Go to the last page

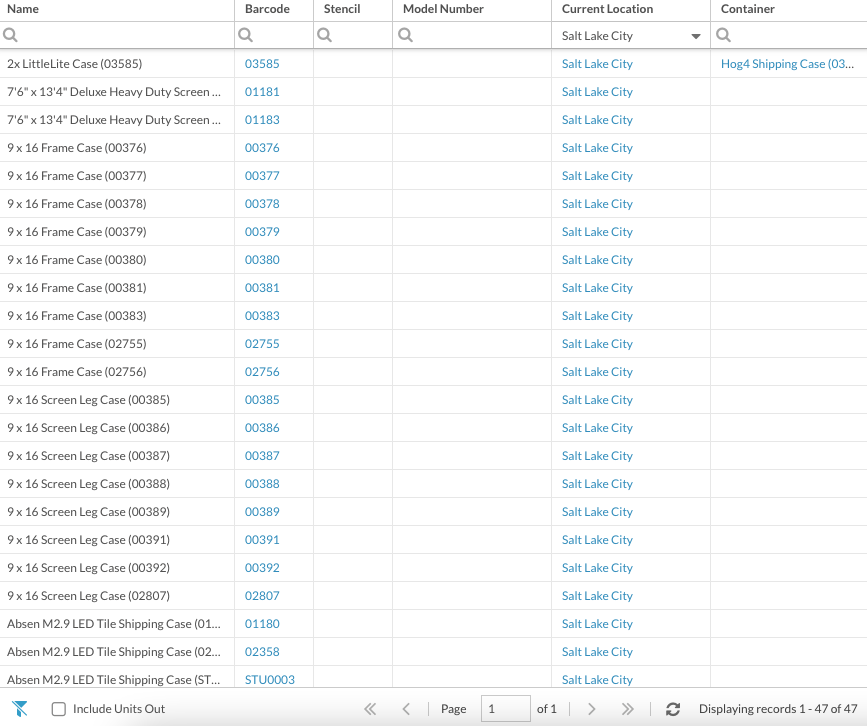[628, 709]
